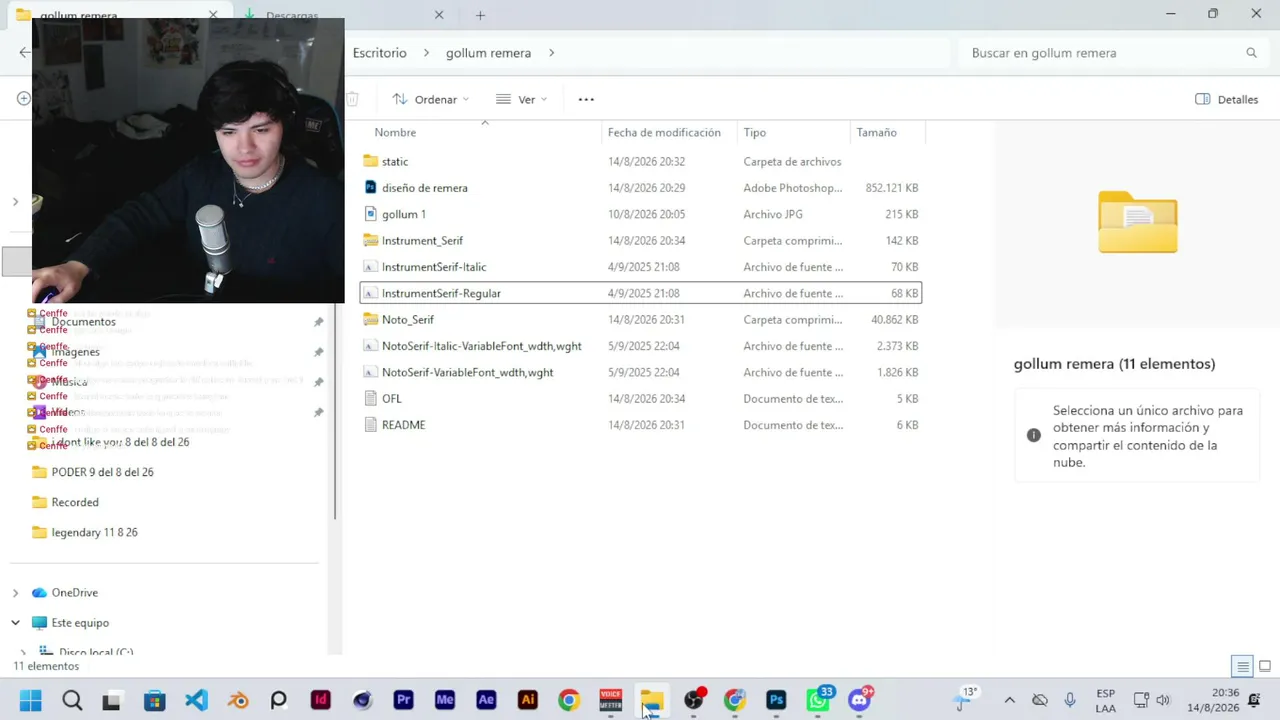Click gollum remera in the address breadcrumb
Viewport: 1280px width, 720px height.
[x=488, y=53]
